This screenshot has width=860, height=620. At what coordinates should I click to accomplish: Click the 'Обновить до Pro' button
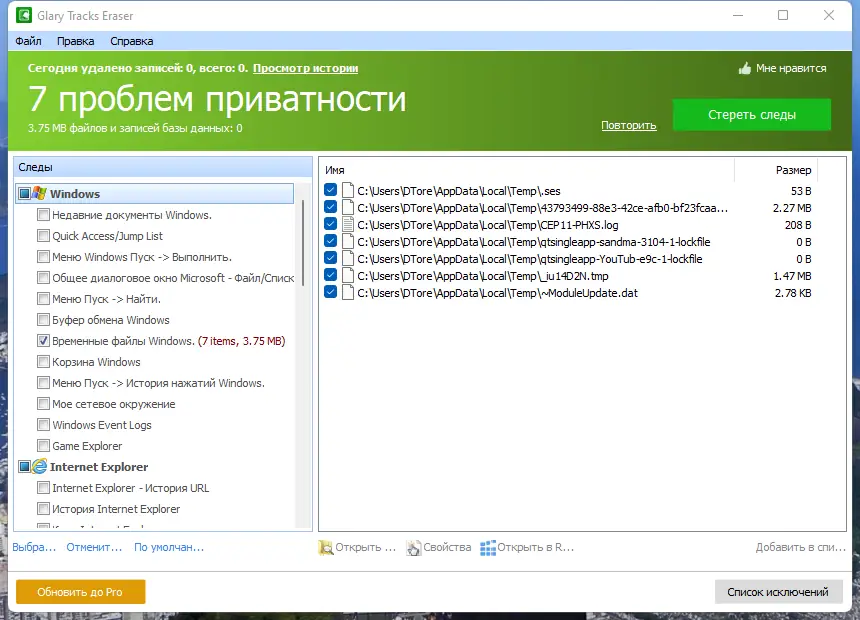[80, 592]
